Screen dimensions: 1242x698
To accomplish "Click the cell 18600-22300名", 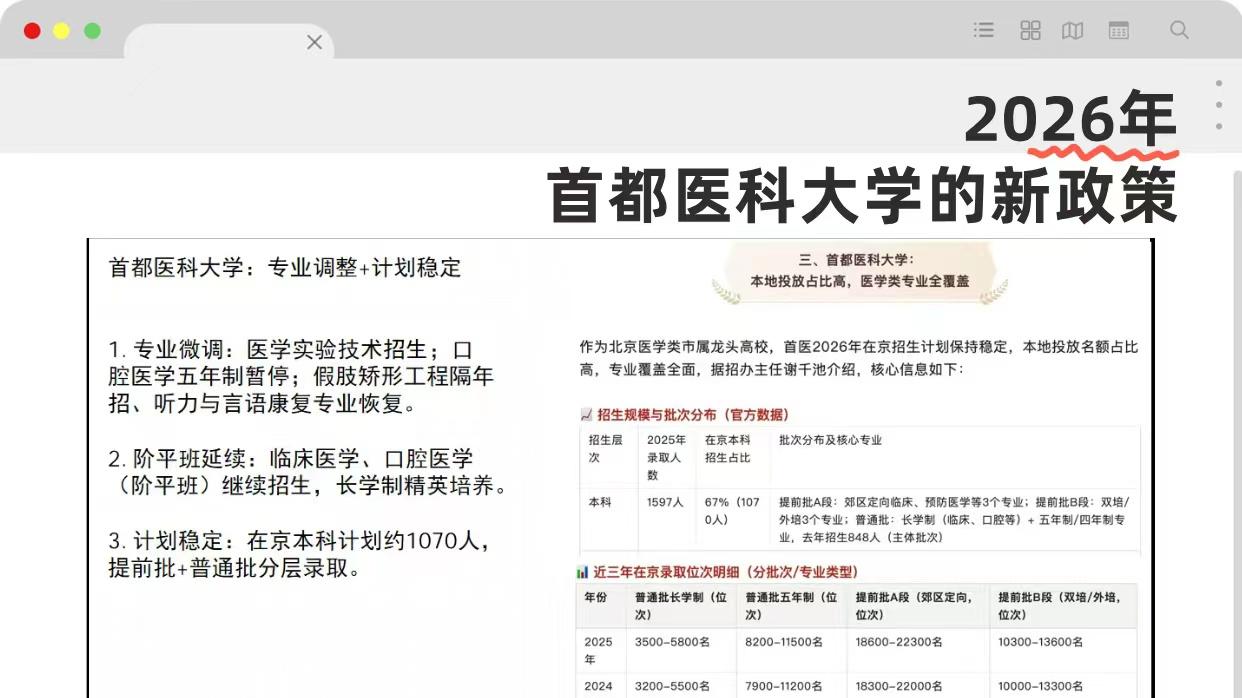I will point(898,642).
